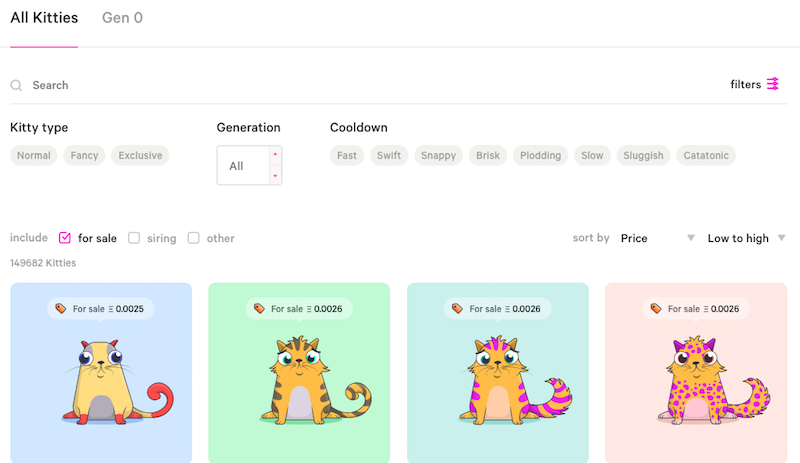Screen dimensions: 800x463
Task: Click the For sale 0.0025 price badge
Action: coord(101,309)
